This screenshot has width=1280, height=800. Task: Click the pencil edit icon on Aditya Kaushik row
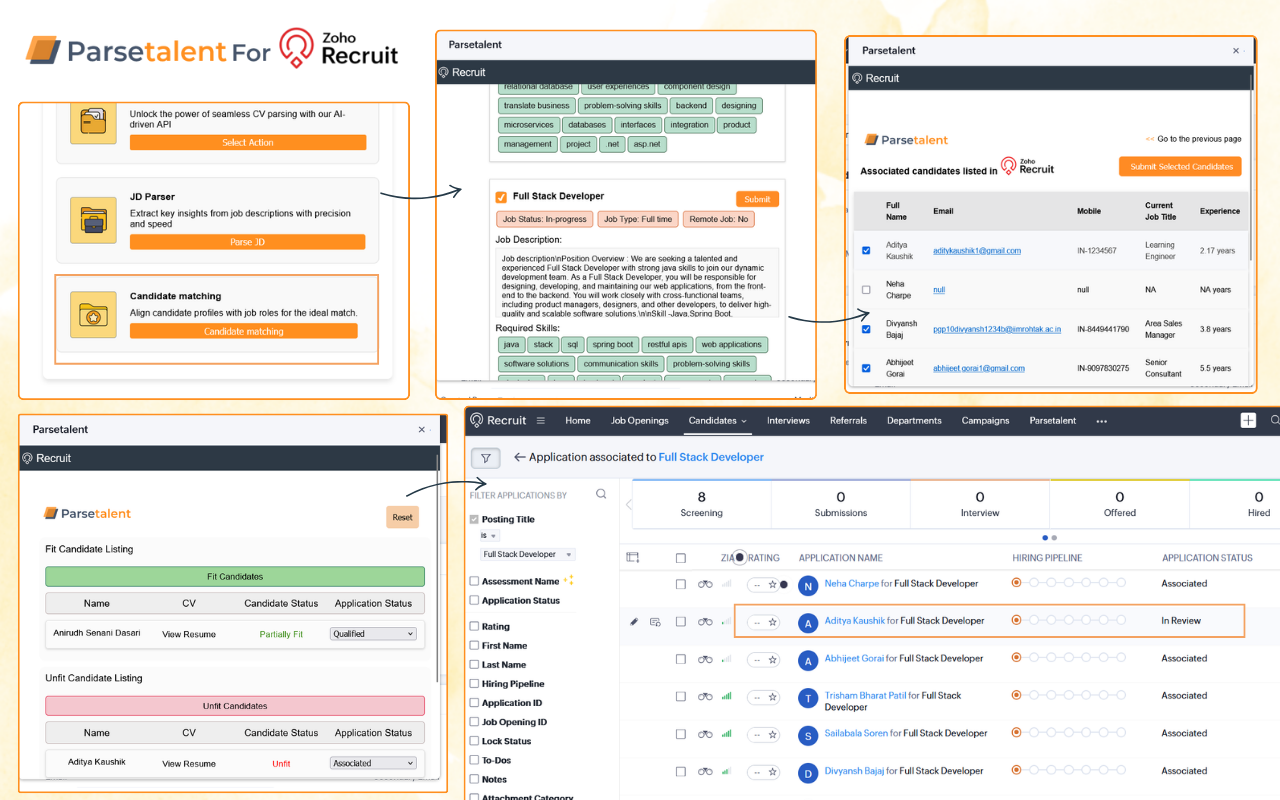click(634, 621)
